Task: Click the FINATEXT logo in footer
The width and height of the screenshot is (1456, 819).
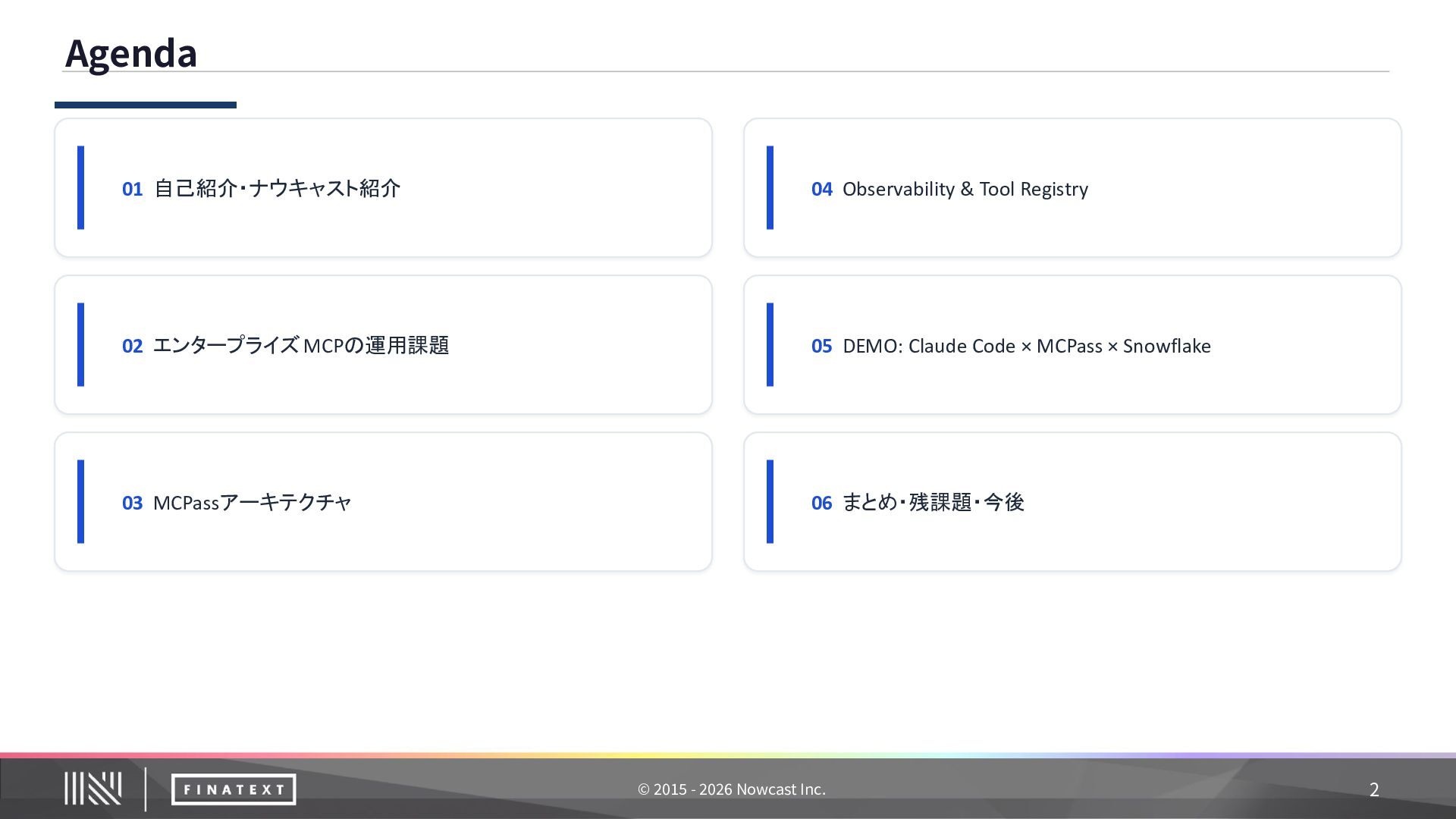Action: pyautogui.click(x=234, y=789)
